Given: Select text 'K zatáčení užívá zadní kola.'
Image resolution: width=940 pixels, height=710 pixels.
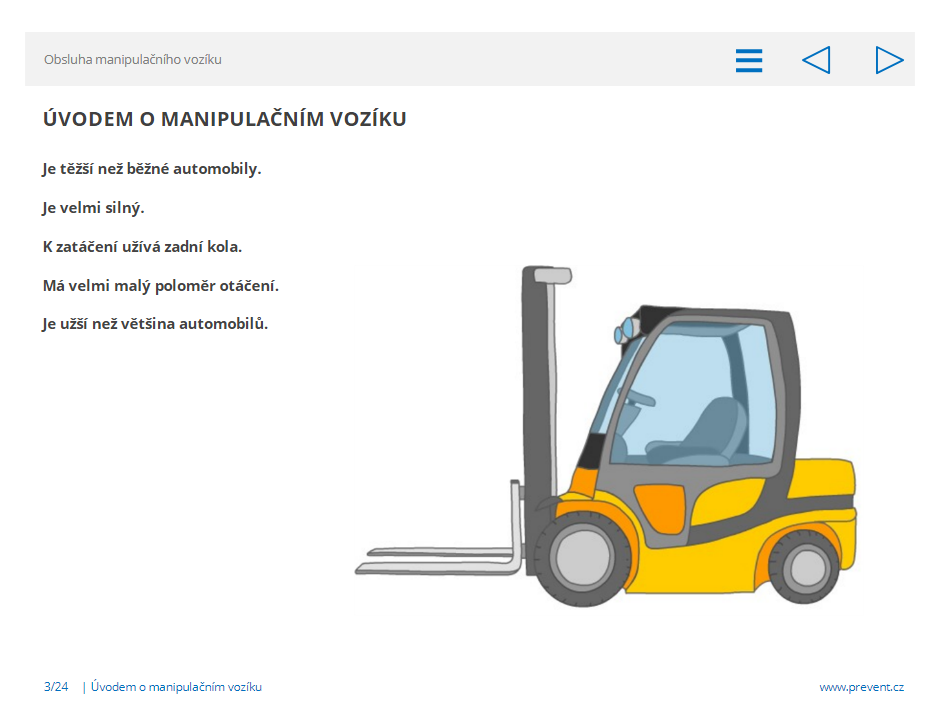Looking at the screenshot, I should [x=142, y=246].
